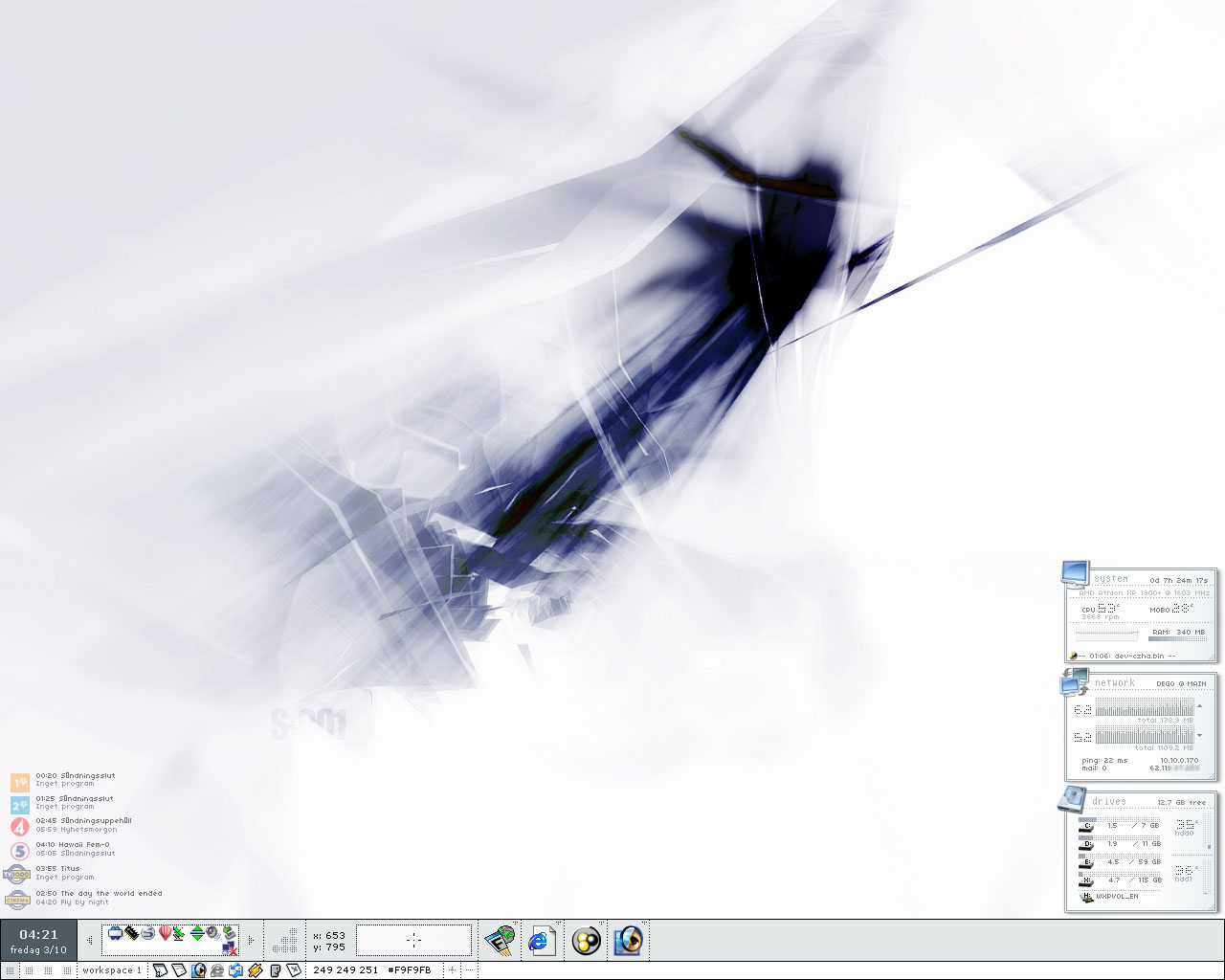Click 'Nyhetsmorgon' program listing
This screenshot has height=980, width=1225.
[88, 829]
